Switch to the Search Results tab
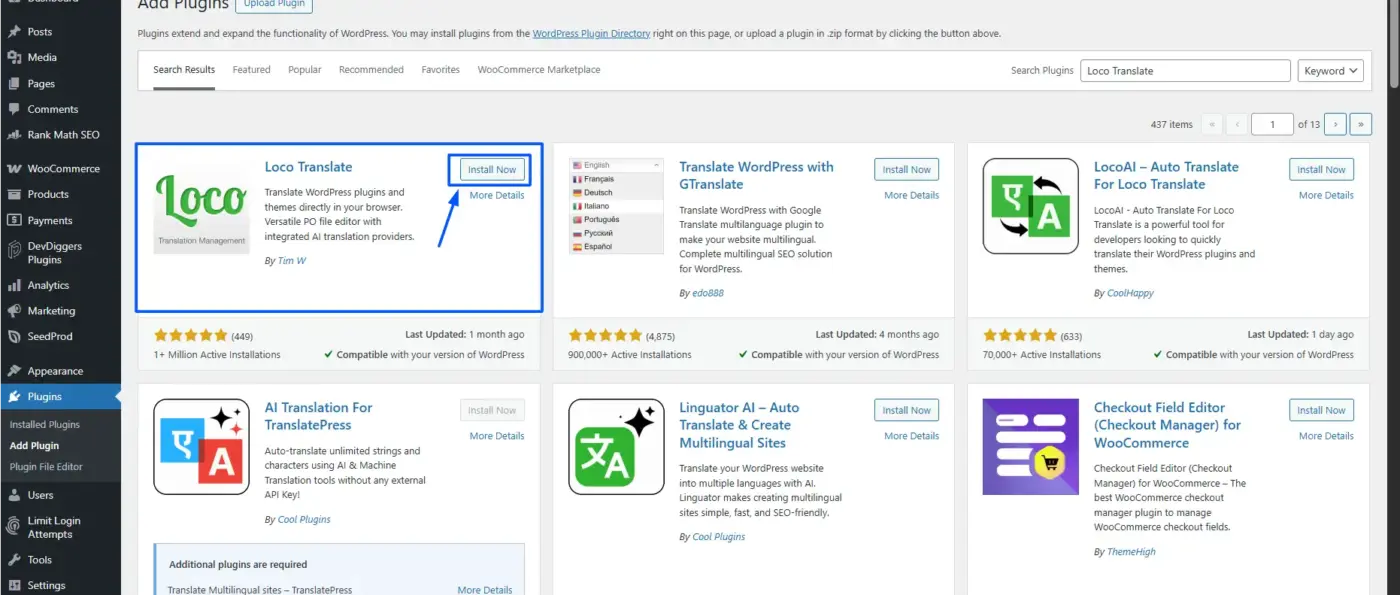Image resolution: width=1400 pixels, height=595 pixels. pyautogui.click(x=184, y=70)
